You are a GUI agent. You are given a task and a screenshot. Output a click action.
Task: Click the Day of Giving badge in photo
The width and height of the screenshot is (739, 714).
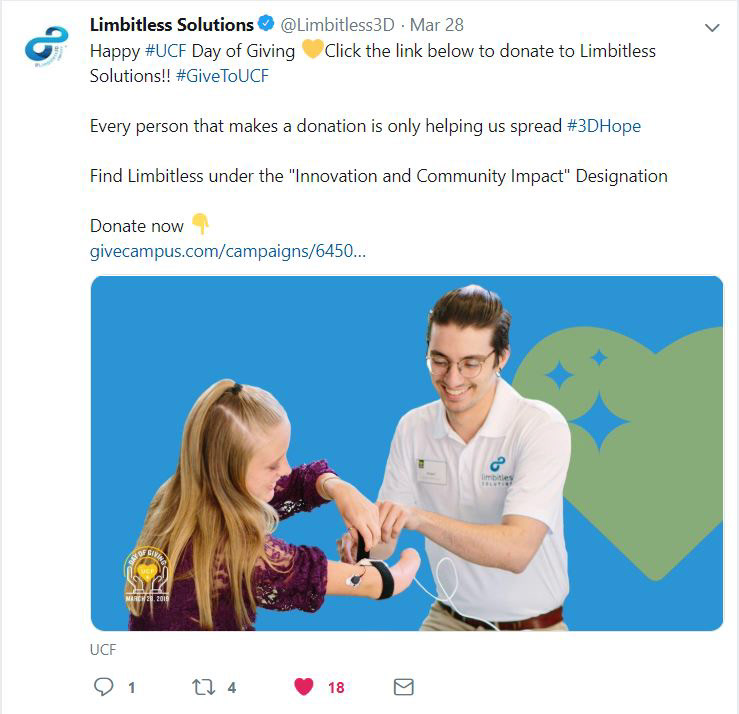point(147,574)
